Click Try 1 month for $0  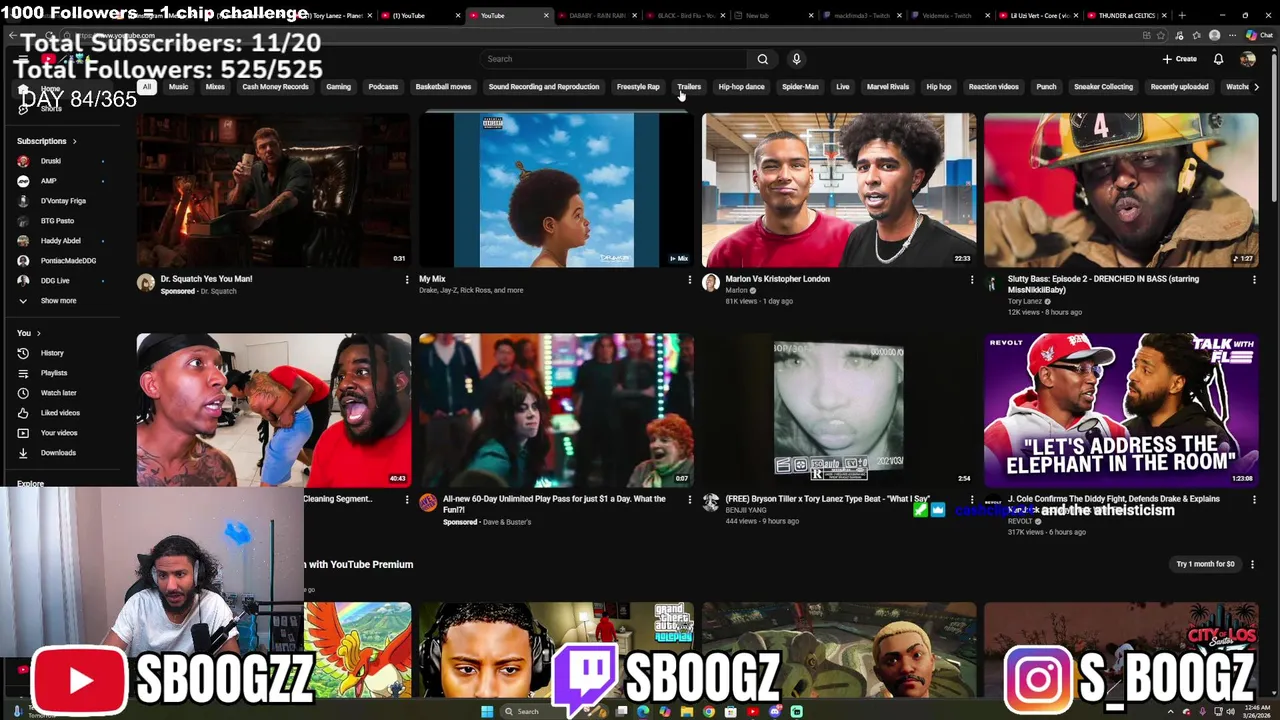click(1205, 564)
